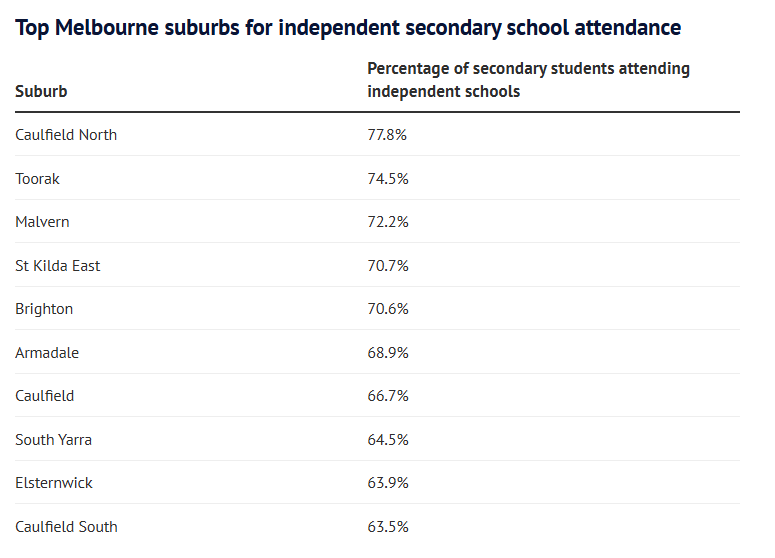Image resolution: width=775 pixels, height=558 pixels.
Task: Click the Percentage of secondary students column header
Action: click(528, 80)
